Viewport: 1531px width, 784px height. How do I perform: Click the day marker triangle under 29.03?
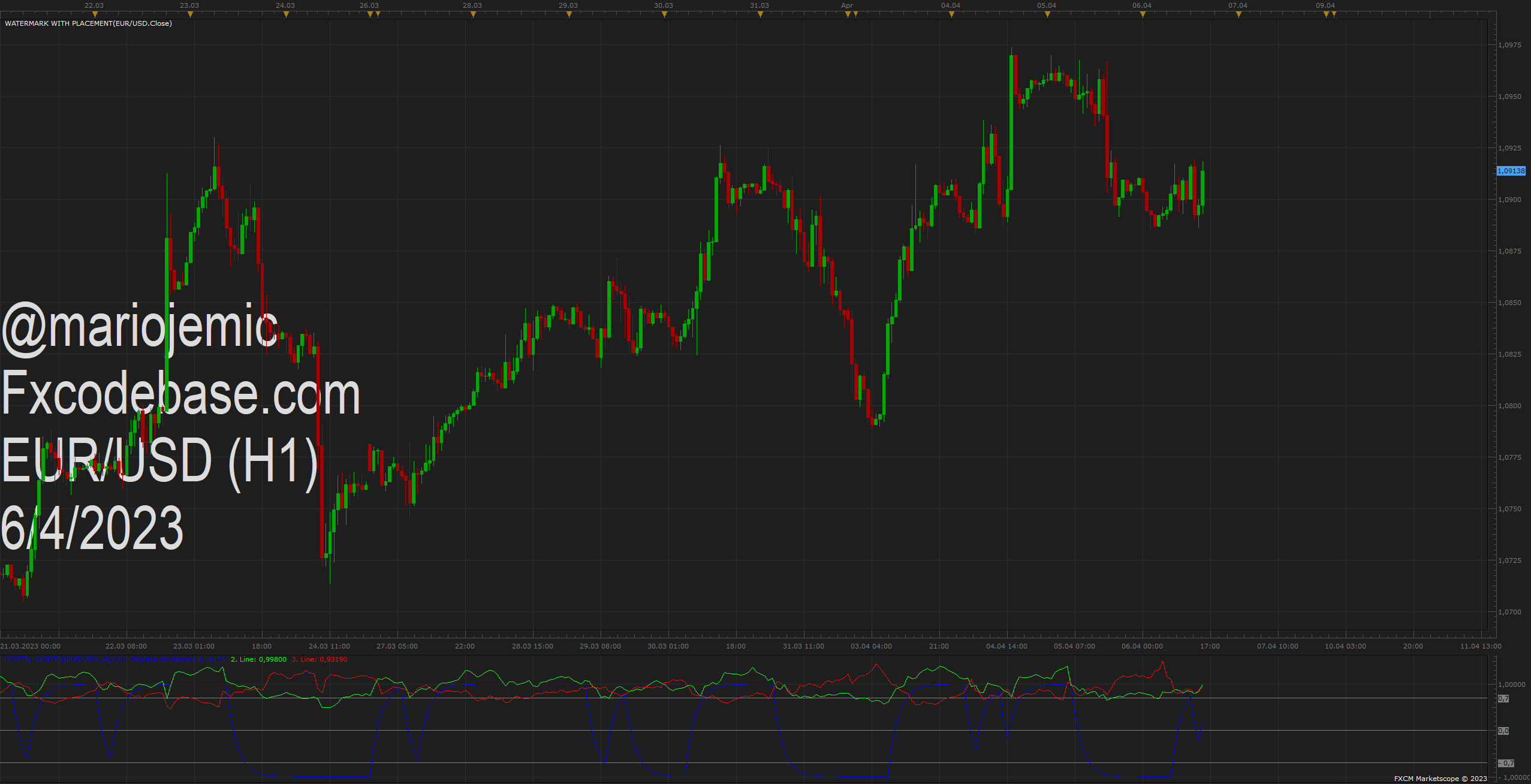(x=569, y=14)
